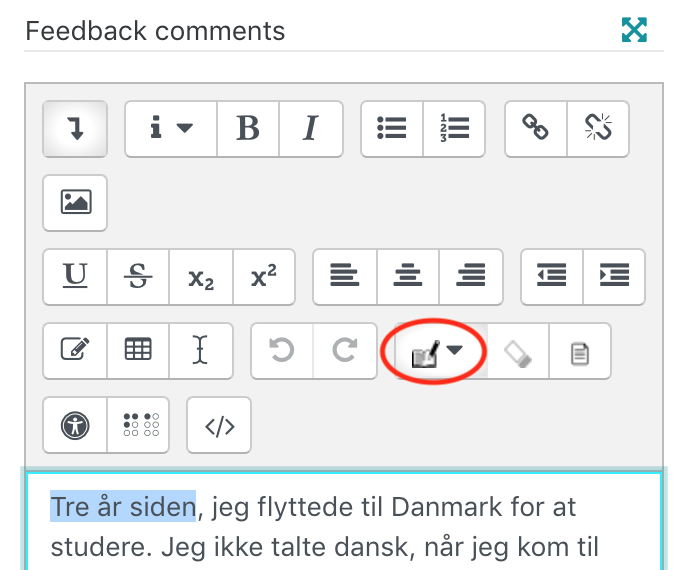Click into the feedback comment text area
The image size is (680, 570).
coord(344,522)
